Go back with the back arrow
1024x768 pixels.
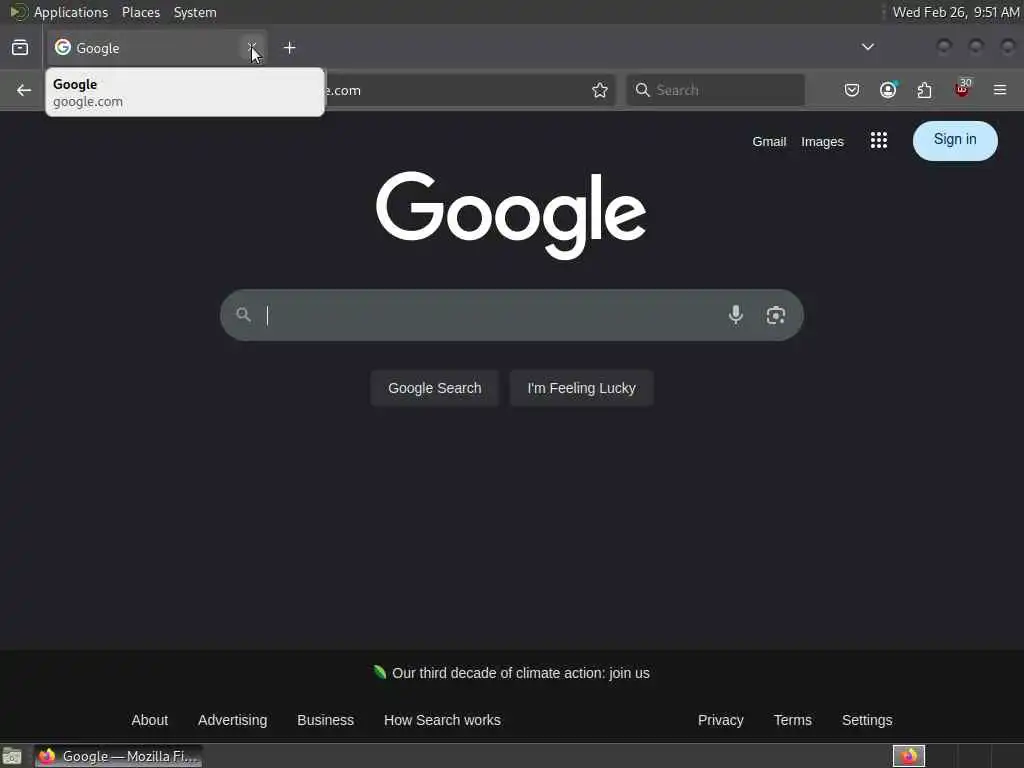24,90
